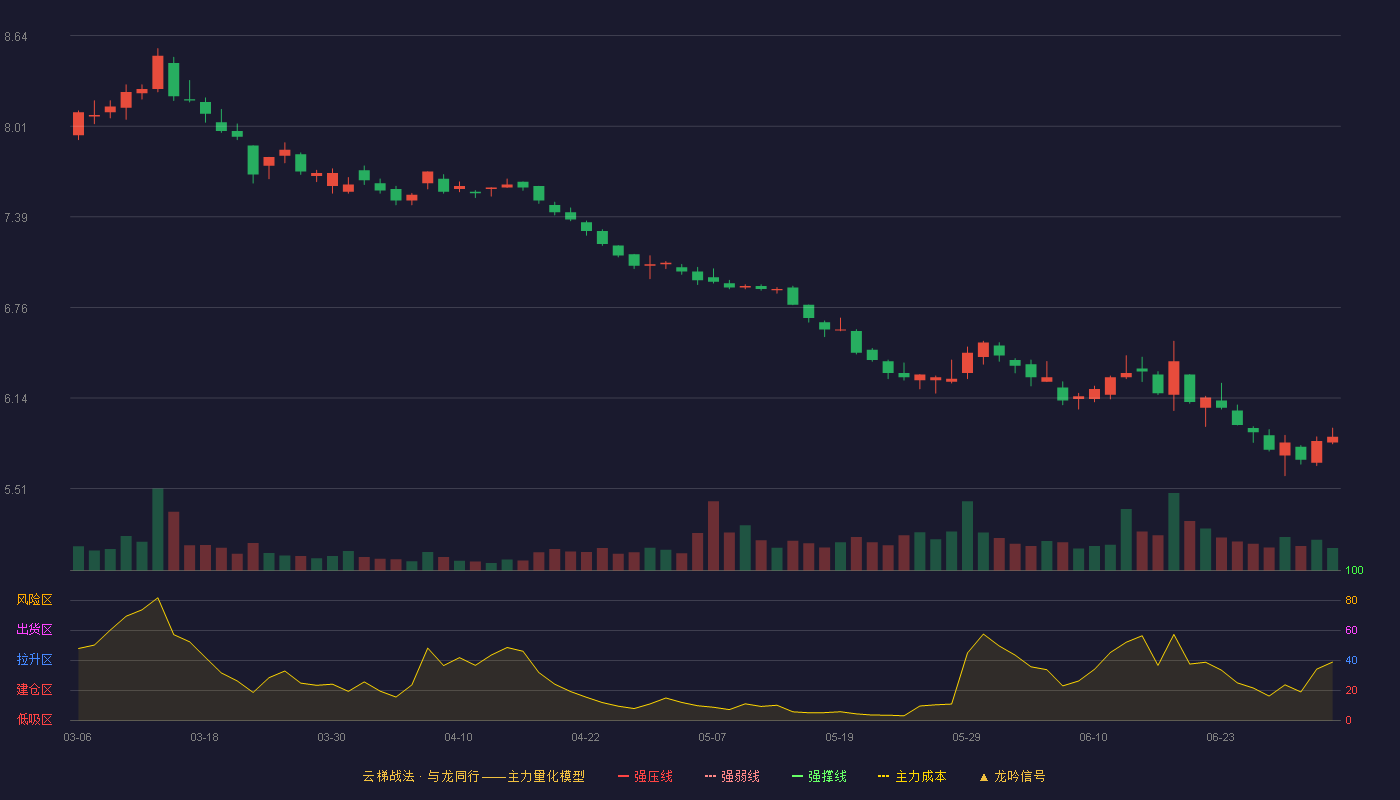Select the 03-30 date label

click(x=331, y=737)
